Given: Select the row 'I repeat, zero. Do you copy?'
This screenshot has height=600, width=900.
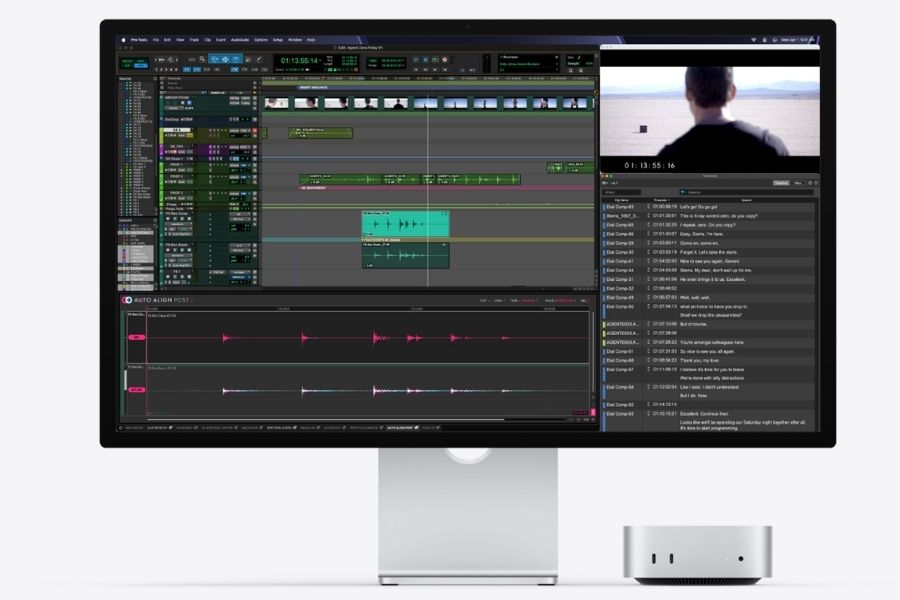Looking at the screenshot, I should [708, 225].
